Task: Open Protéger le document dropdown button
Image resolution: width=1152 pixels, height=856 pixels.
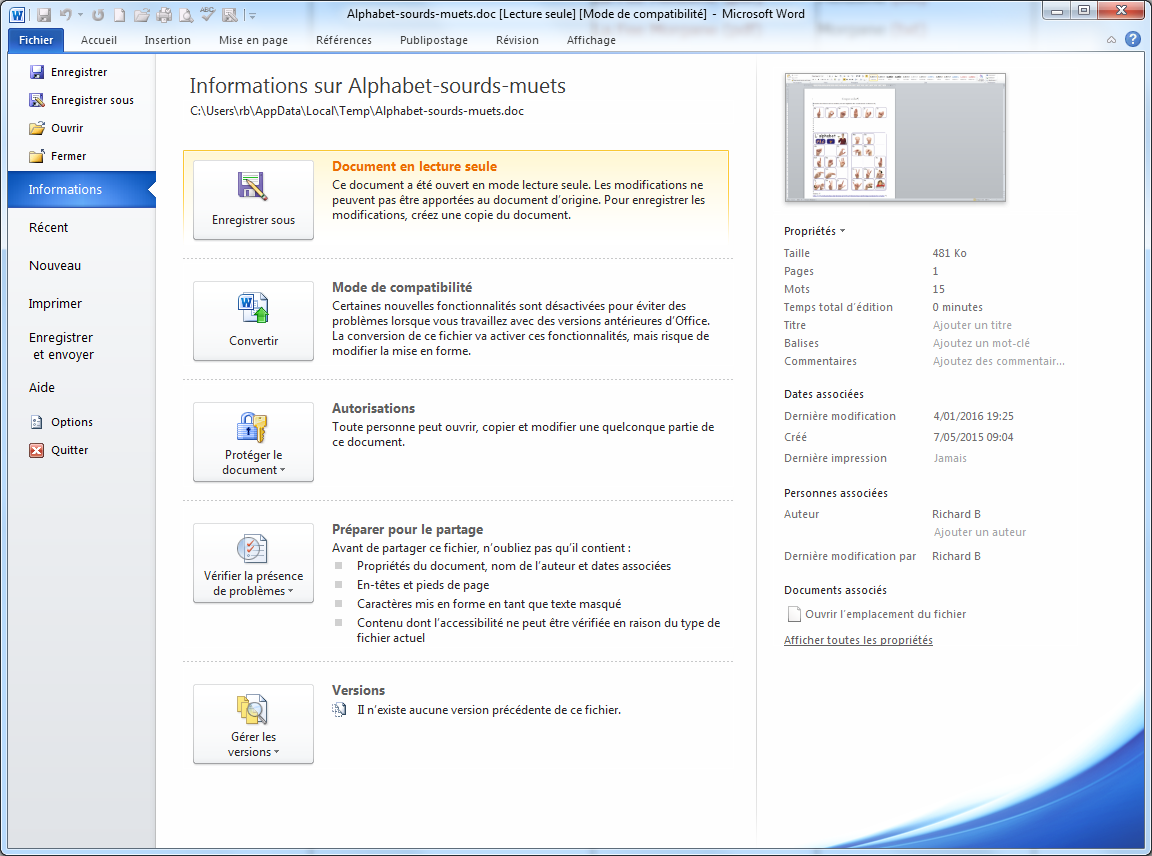Action: (x=253, y=442)
